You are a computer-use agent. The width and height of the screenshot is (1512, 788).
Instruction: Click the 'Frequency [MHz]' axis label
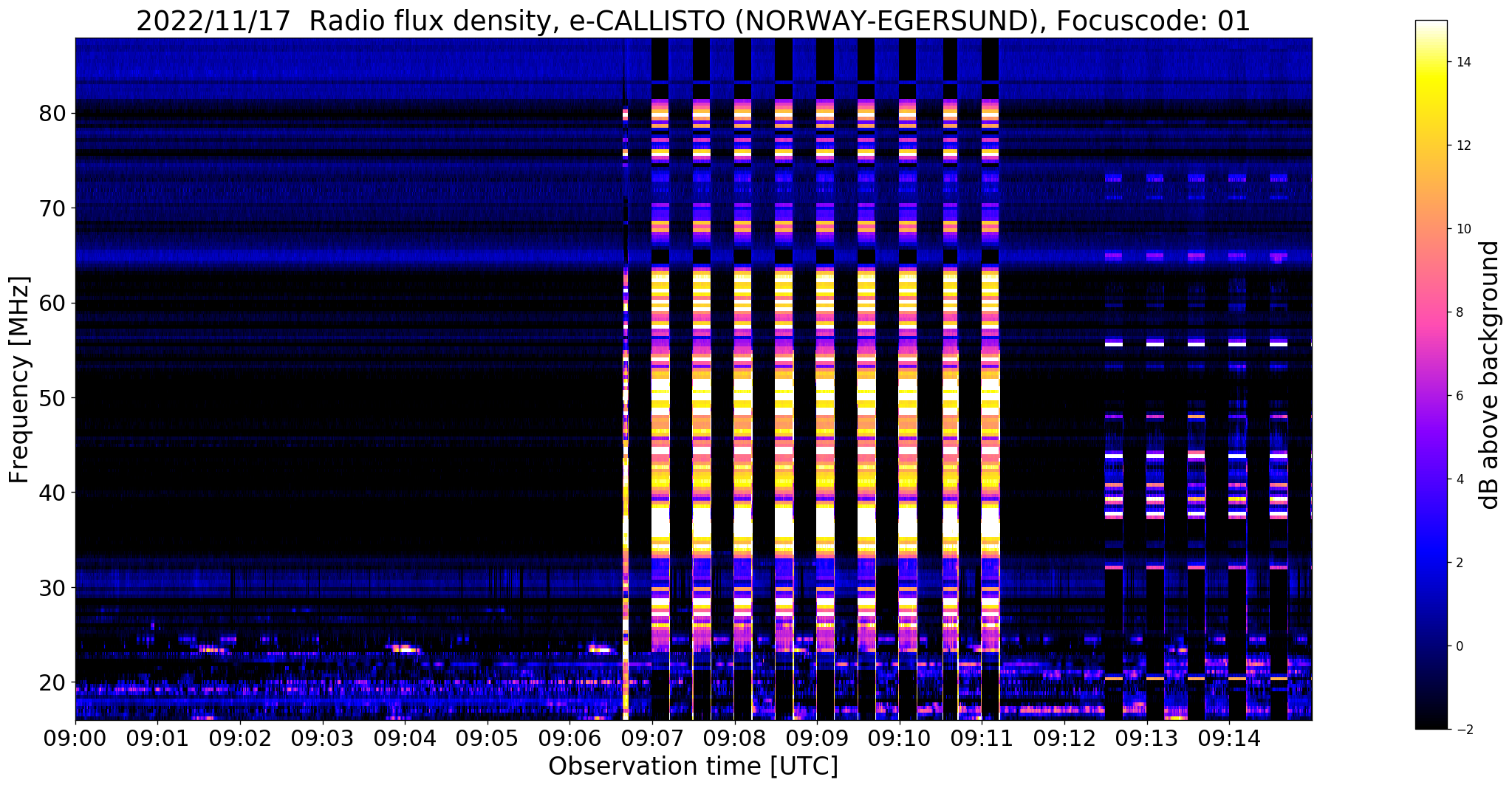click(19, 380)
